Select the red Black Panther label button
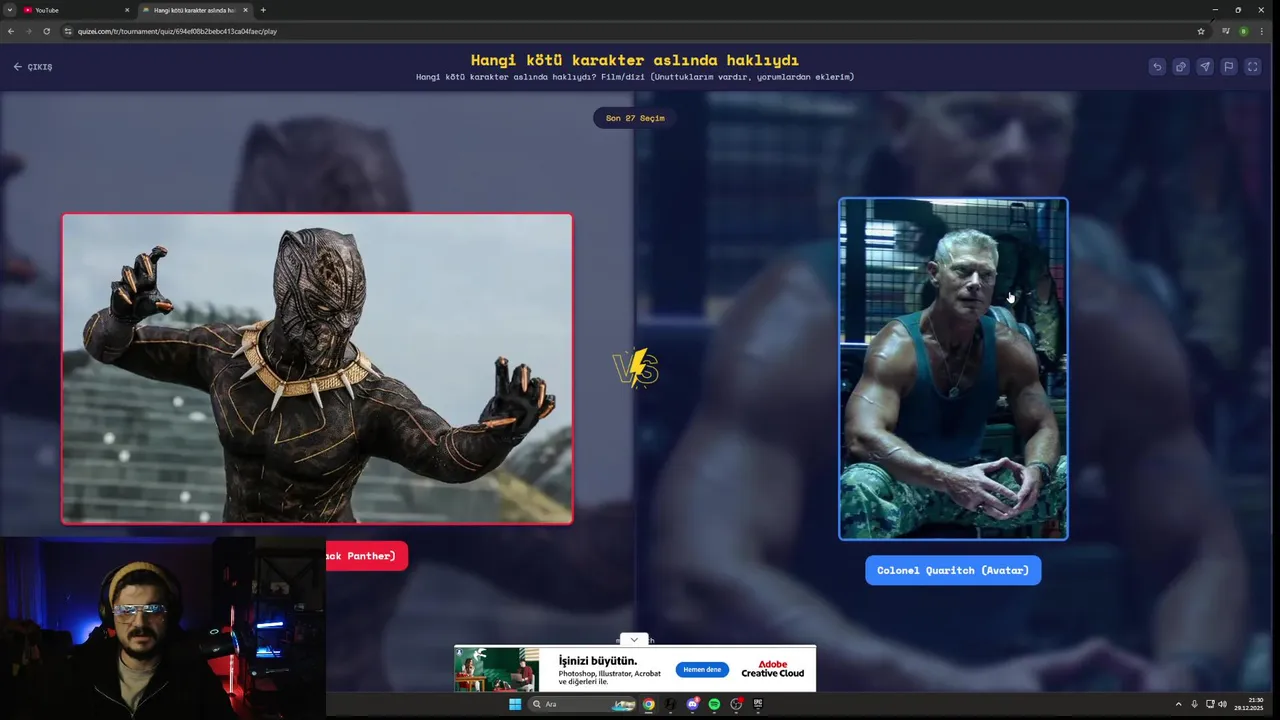This screenshot has height=720, width=1280. (x=366, y=556)
